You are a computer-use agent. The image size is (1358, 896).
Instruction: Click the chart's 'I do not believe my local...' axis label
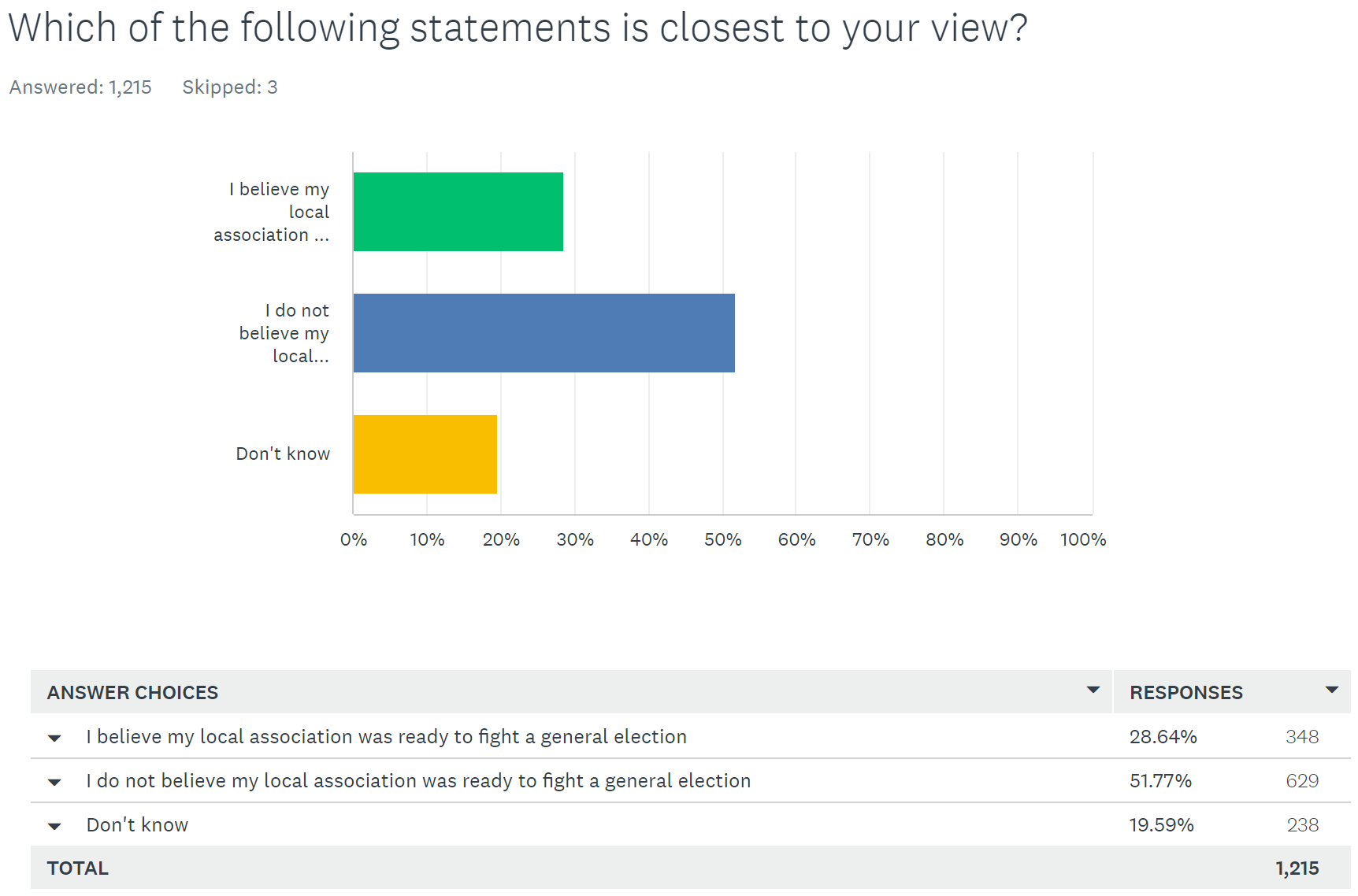click(284, 333)
